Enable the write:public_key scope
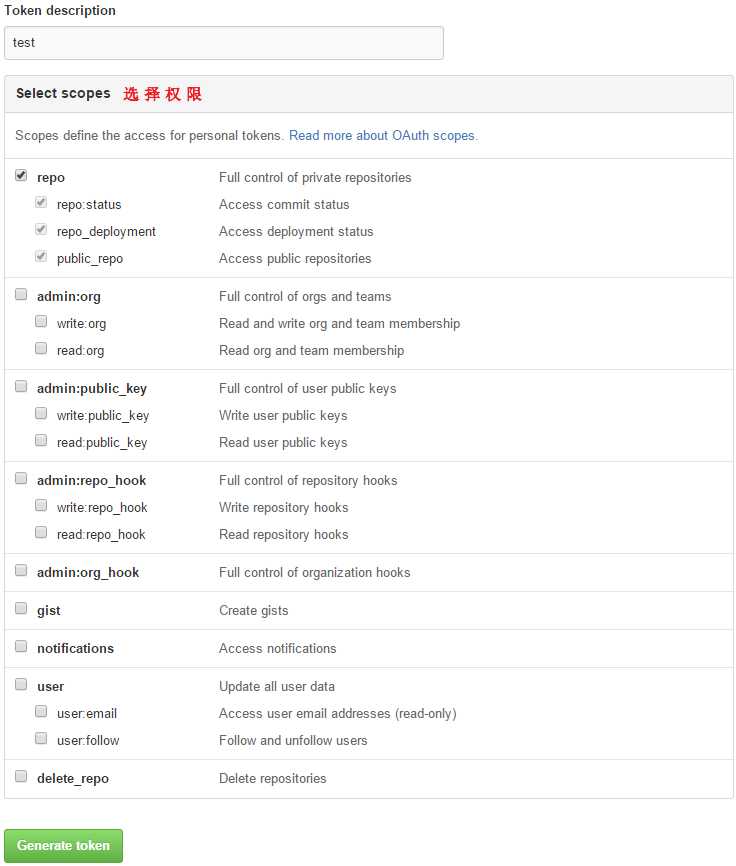736x866 pixels. (x=41, y=414)
